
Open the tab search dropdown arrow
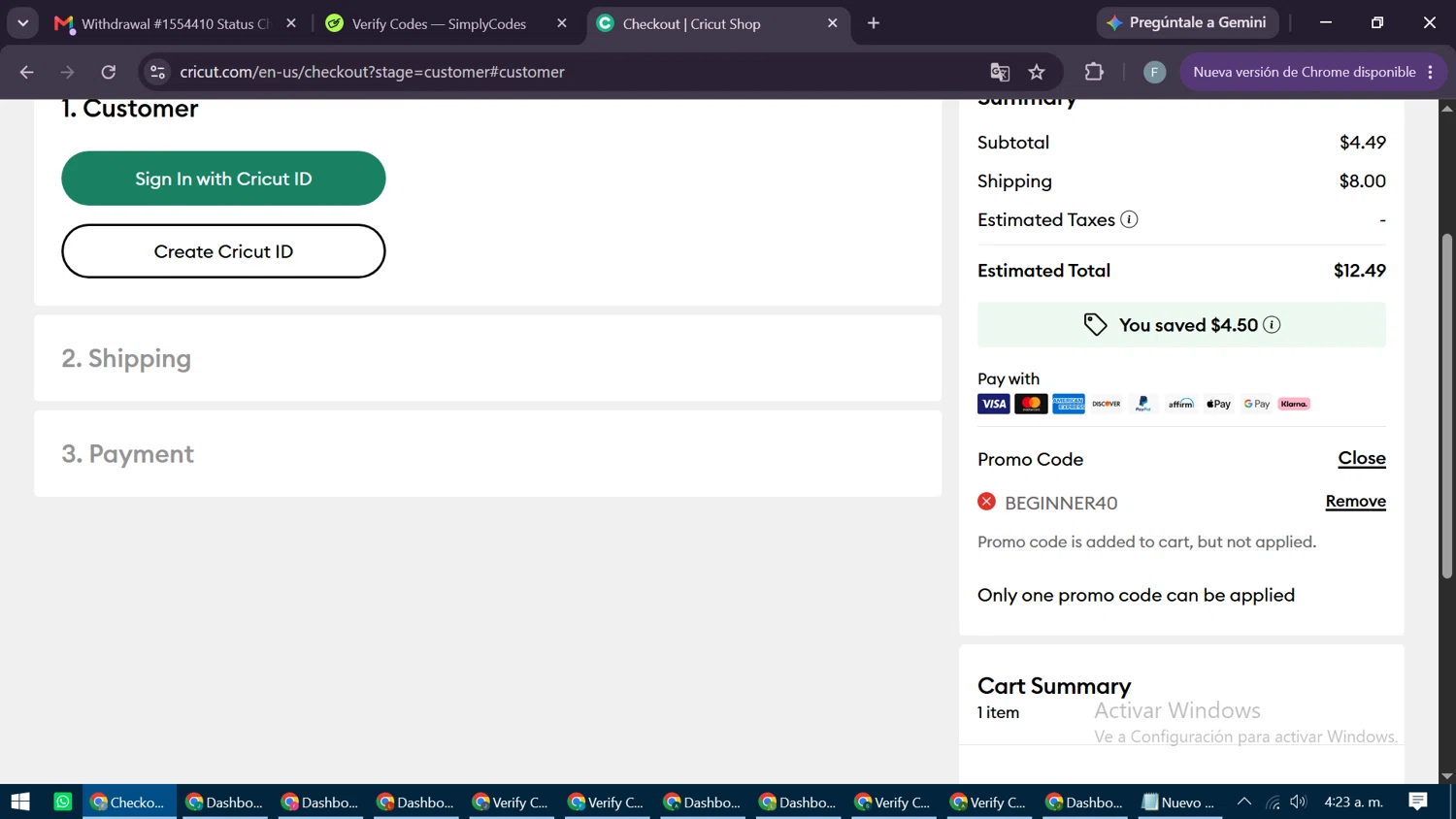coord(22,23)
